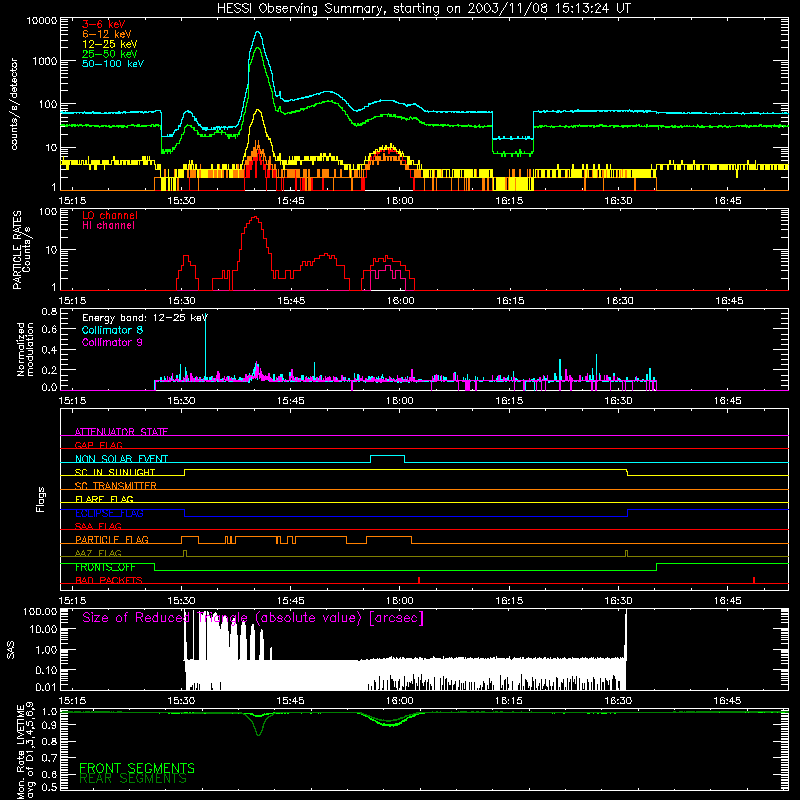This screenshot has height=800, width=800.
Task: Click the 100.00 tick on the SAS axis
Action: 40,611
